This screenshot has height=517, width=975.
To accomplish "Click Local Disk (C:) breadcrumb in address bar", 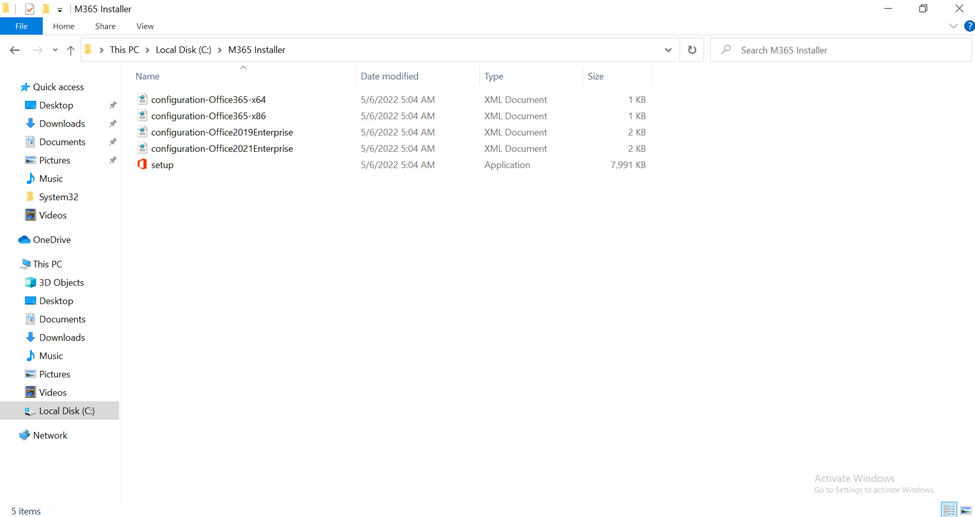I will pyautogui.click(x=183, y=50).
